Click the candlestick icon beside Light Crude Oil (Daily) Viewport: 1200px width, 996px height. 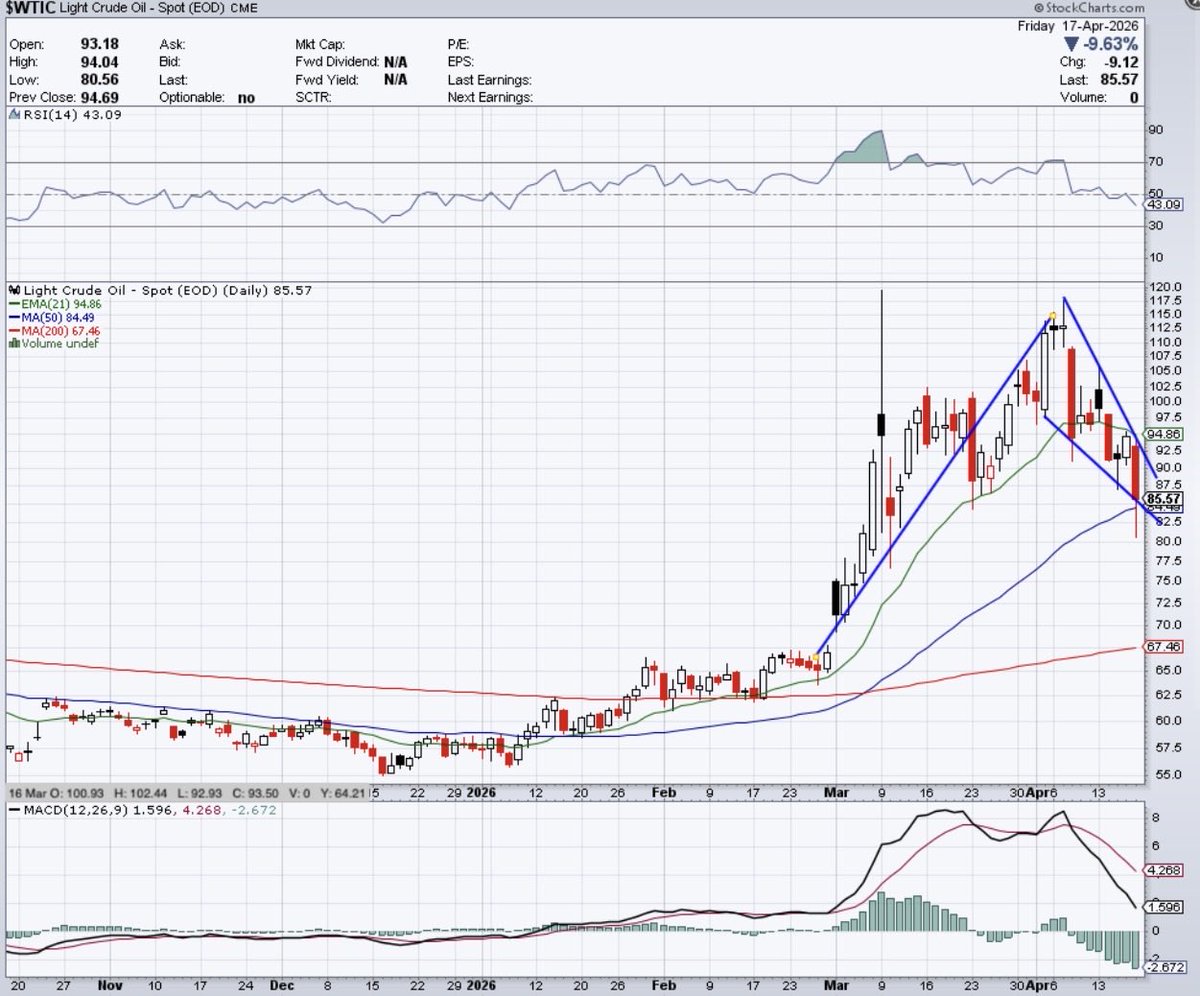12,291
